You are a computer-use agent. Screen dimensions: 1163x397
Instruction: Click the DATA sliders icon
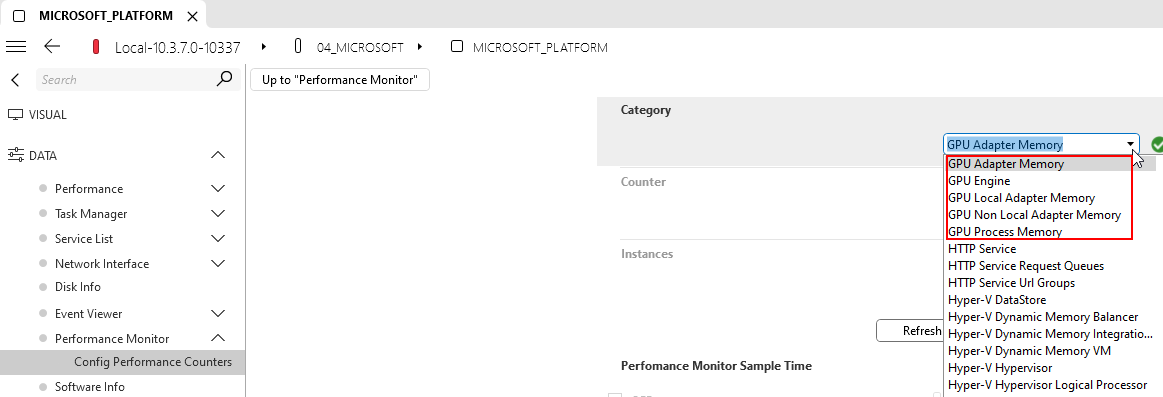16,155
